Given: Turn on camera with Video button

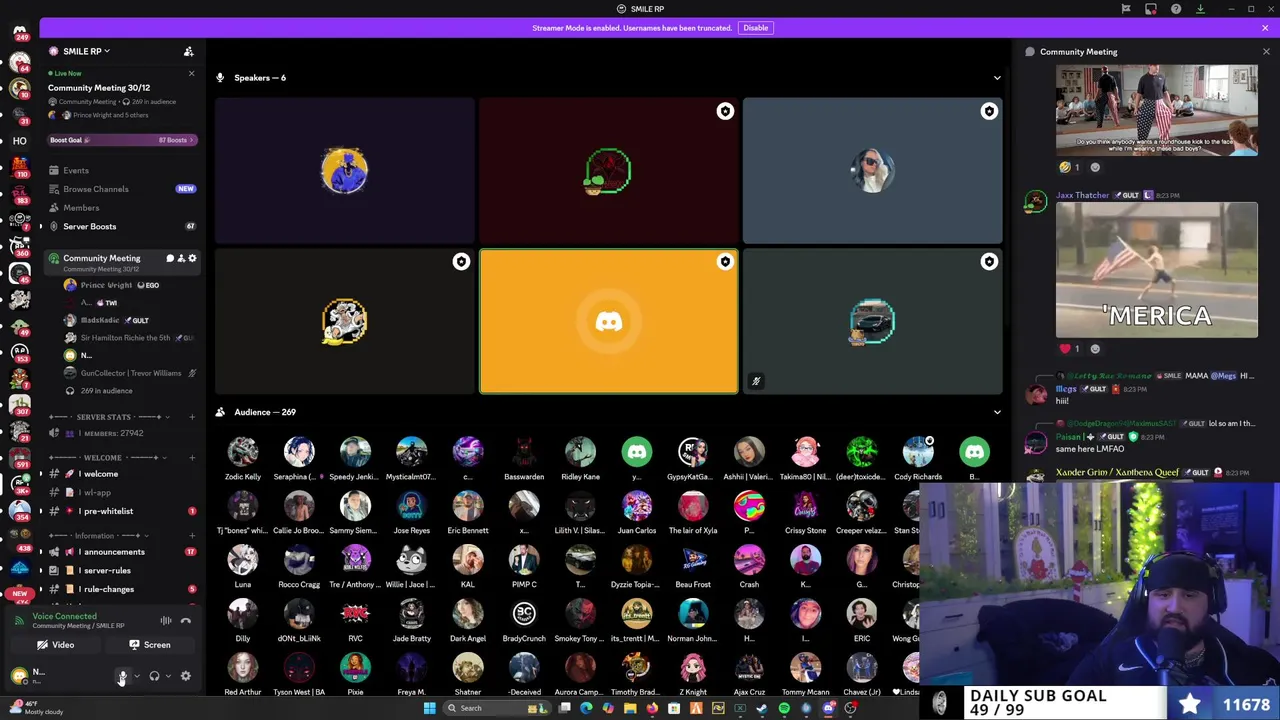Looking at the screenshot, I should click(x=57, y=645).
